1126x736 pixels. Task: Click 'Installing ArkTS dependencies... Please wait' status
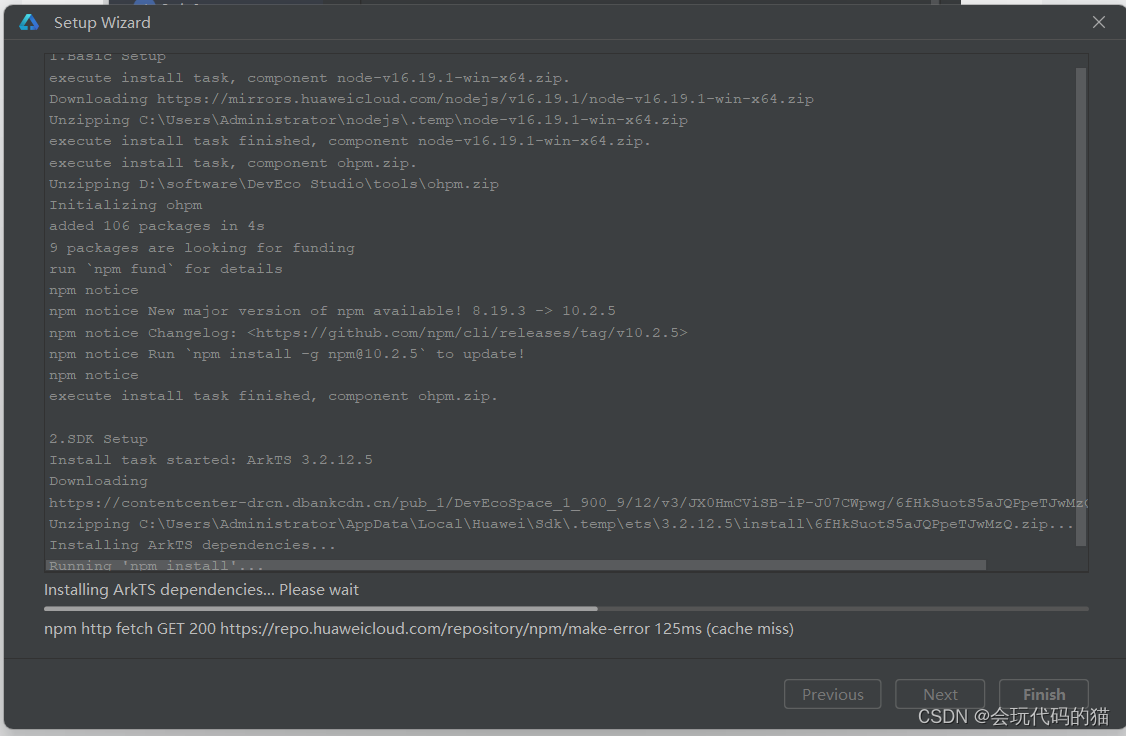coord(201,590)
